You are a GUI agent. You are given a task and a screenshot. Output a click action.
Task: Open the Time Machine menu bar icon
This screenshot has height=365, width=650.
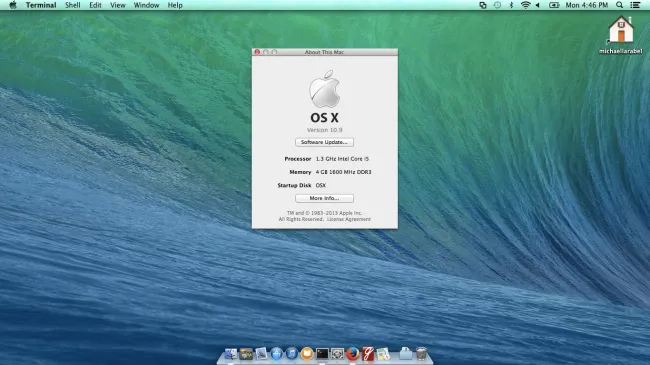pos(497,5)
